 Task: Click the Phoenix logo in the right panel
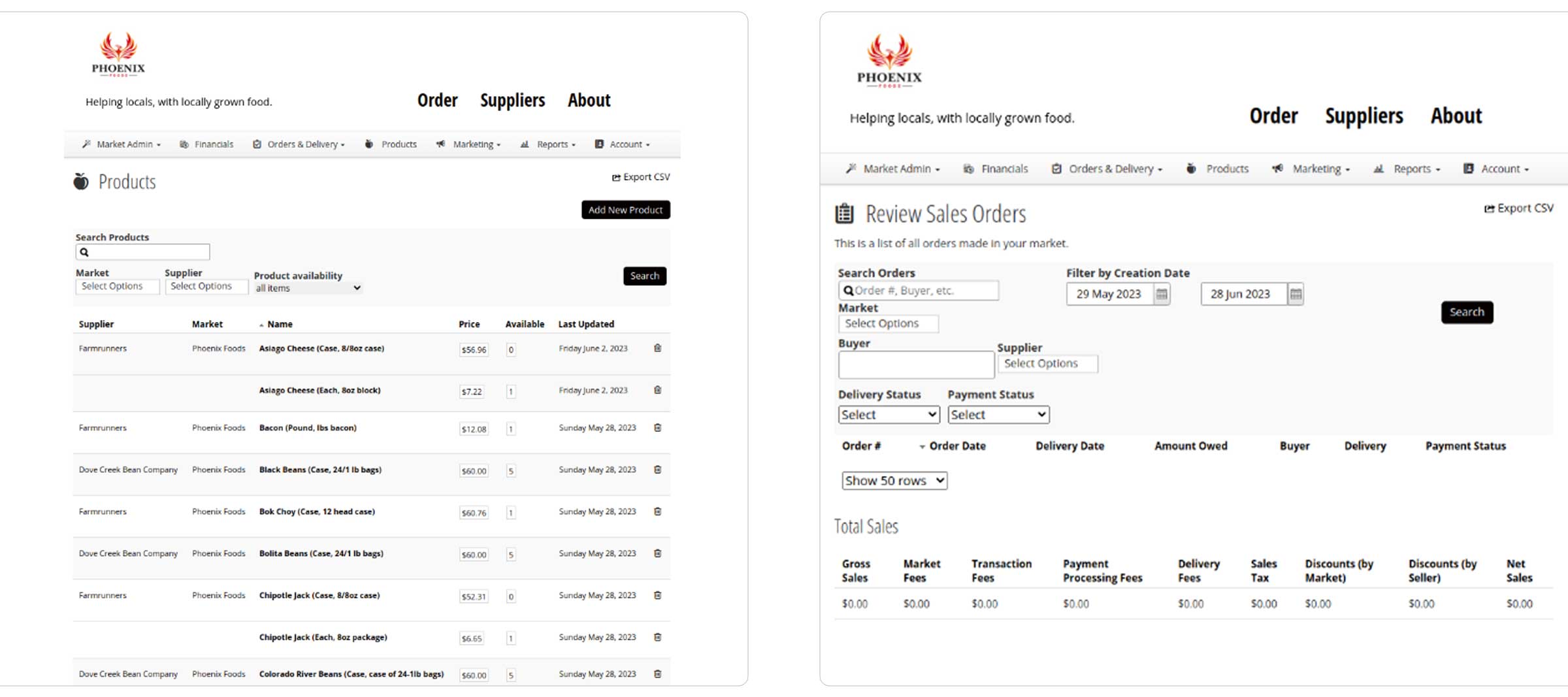click(889, 61)
